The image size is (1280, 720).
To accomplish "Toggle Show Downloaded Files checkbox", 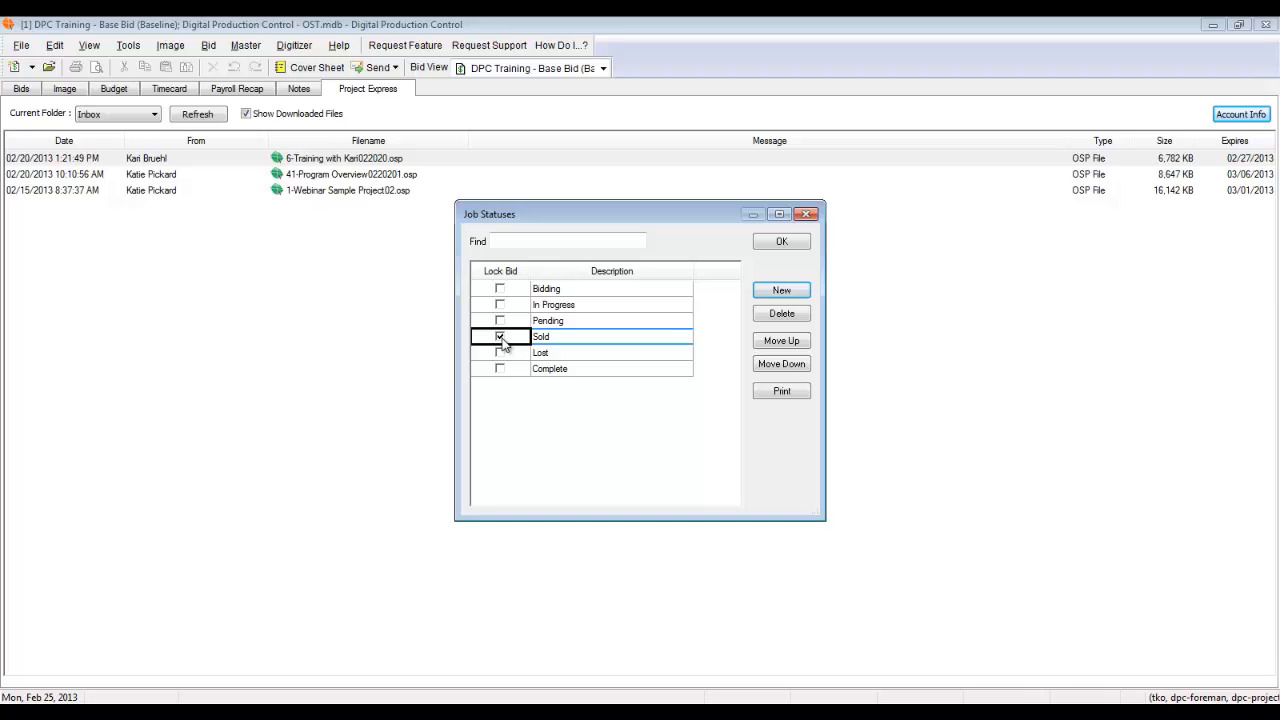I will coord(246,114).
